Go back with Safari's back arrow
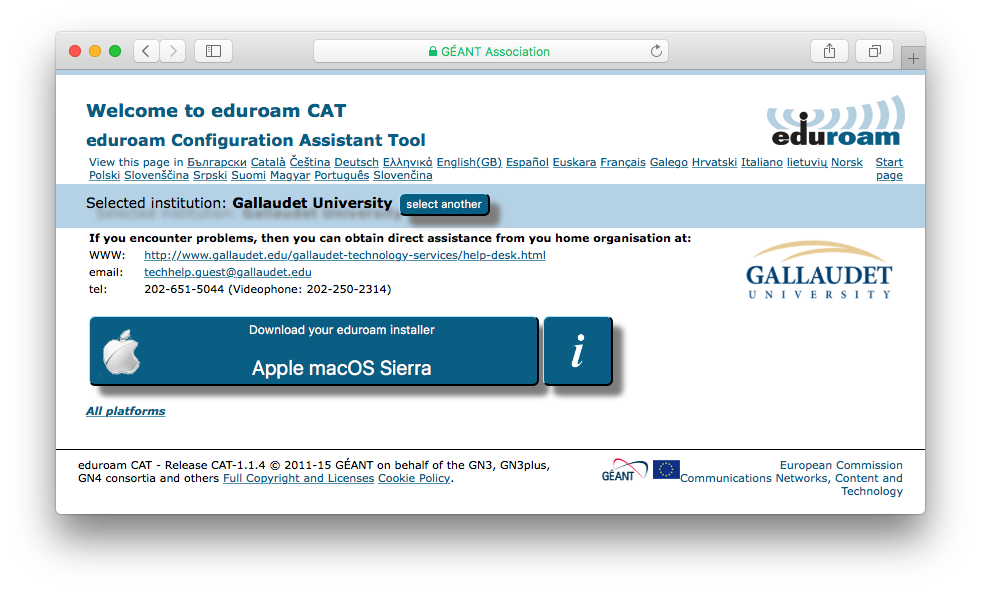The height and width of the screenshot is (594, 981). (x=146, y=51)
